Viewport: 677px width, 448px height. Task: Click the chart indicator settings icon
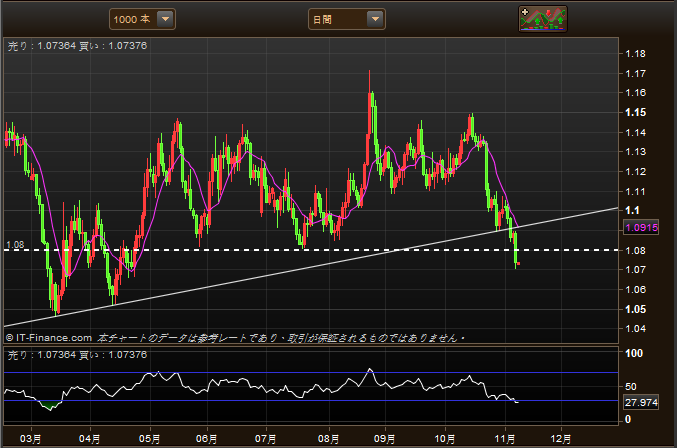tap(543, 19)
